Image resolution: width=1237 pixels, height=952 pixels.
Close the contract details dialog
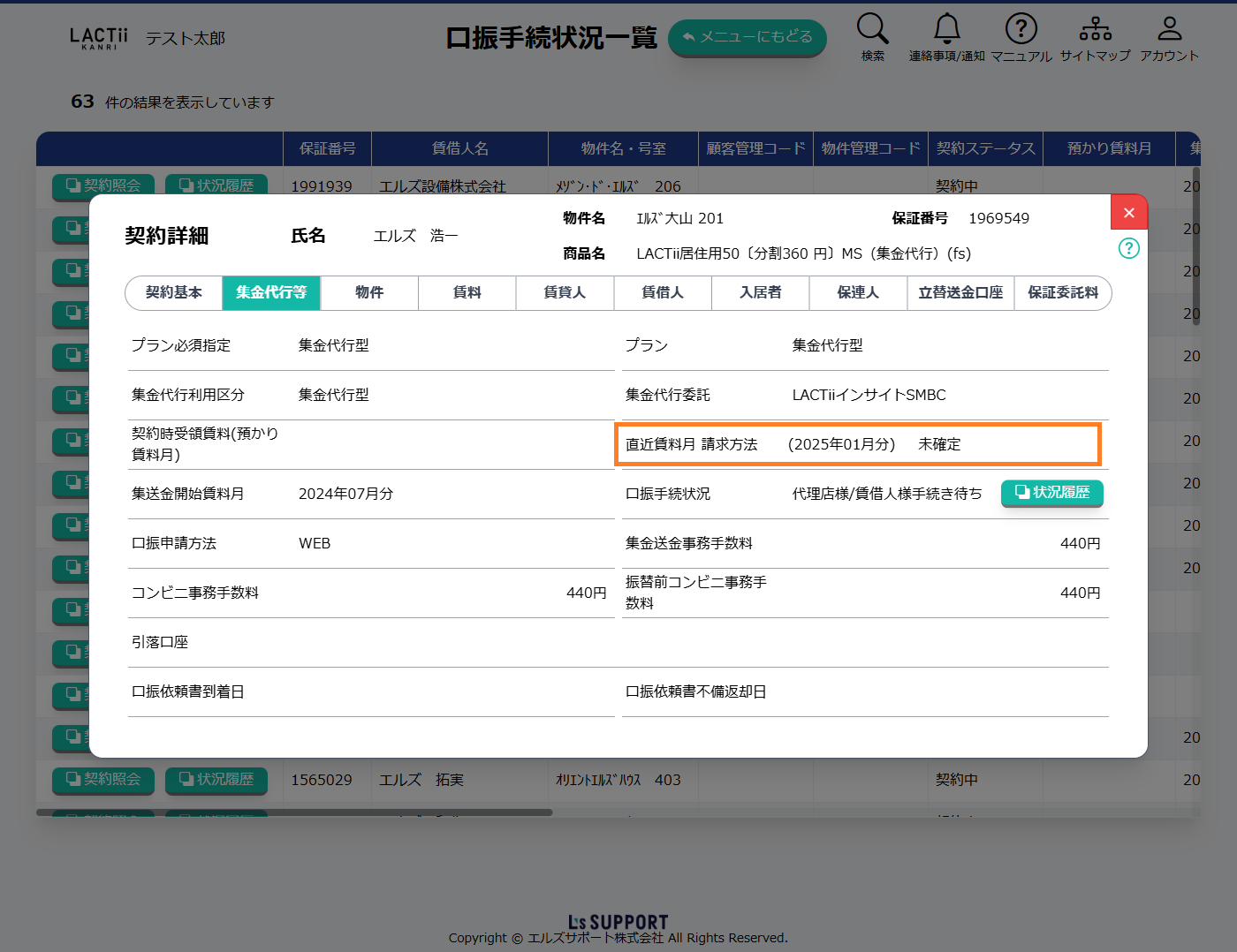1128,213
